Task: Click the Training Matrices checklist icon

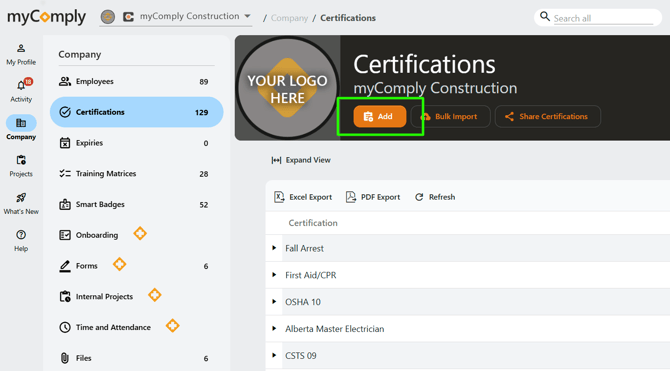Action: tap(65, 174)
